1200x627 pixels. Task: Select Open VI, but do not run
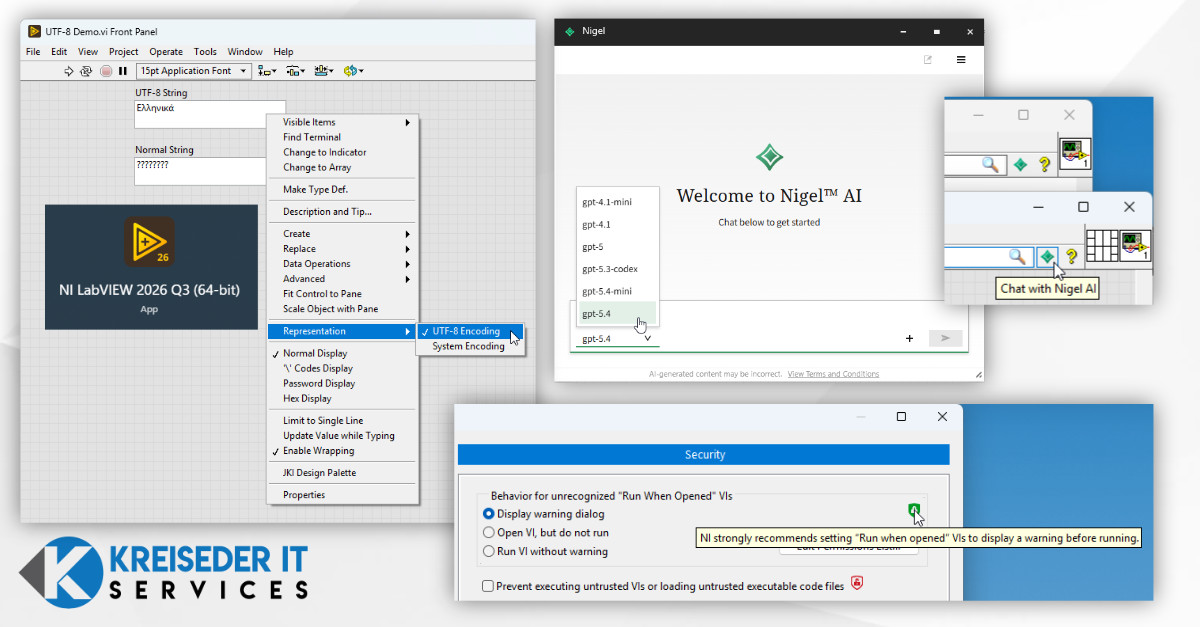489,533
